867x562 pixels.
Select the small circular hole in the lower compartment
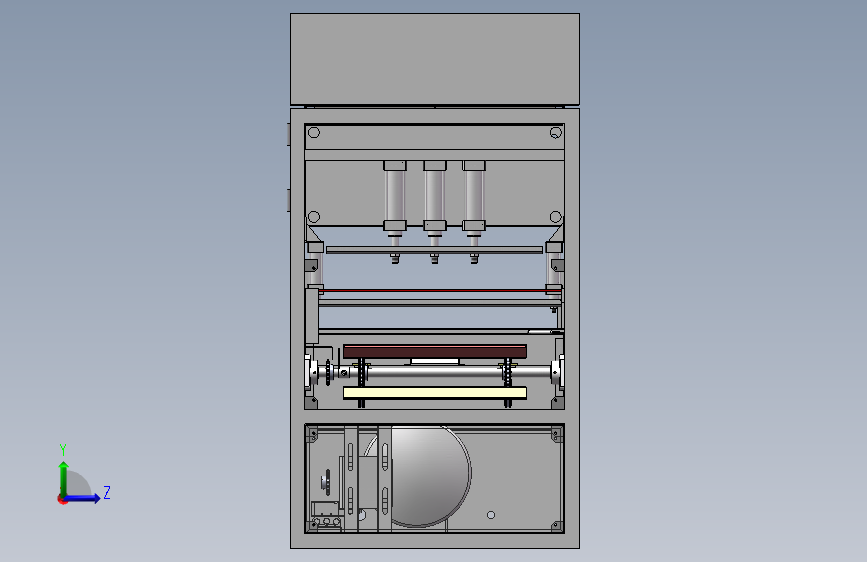[x=490, y=515]
